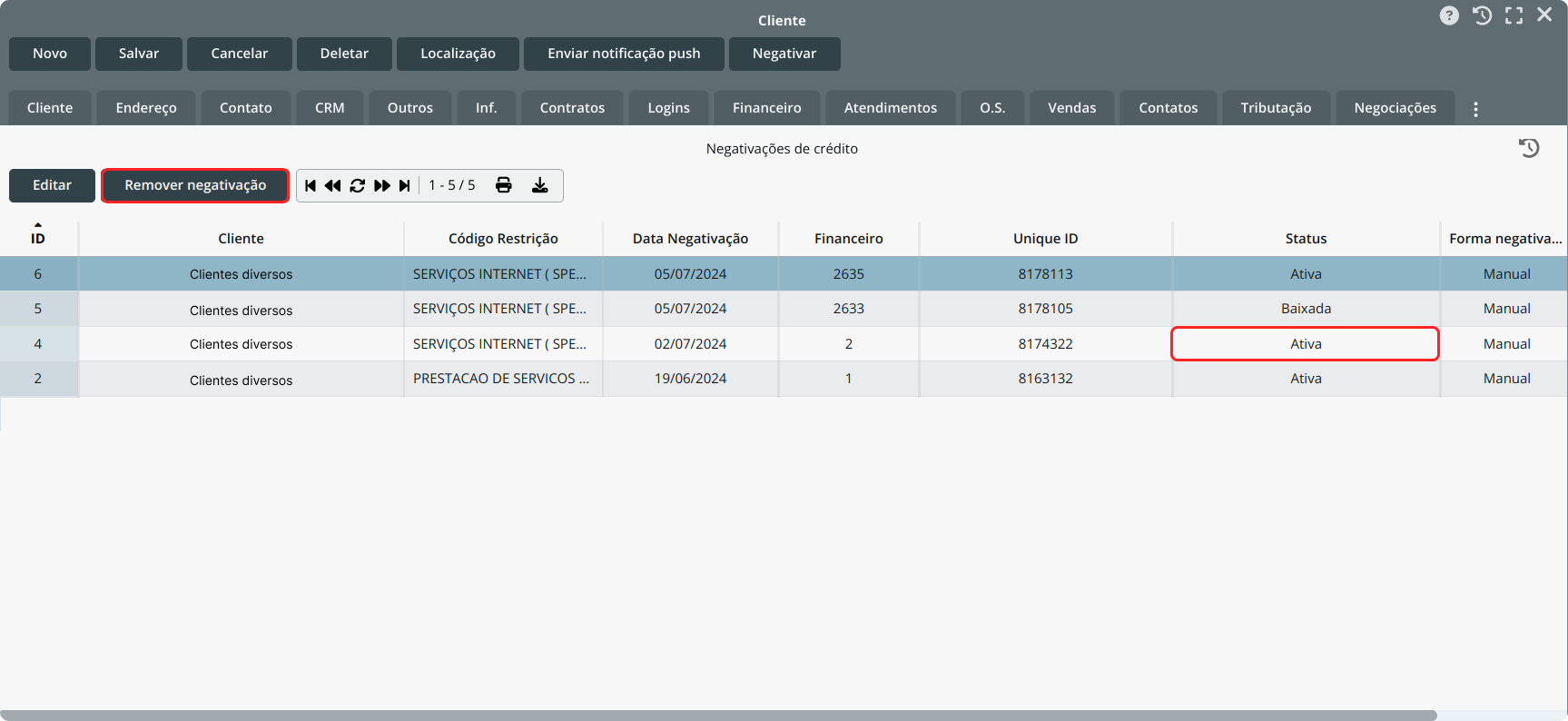Click Enviar notificação push
Image resolution: width=1568 pixels, height=721 pixels.
coord(624,54)
